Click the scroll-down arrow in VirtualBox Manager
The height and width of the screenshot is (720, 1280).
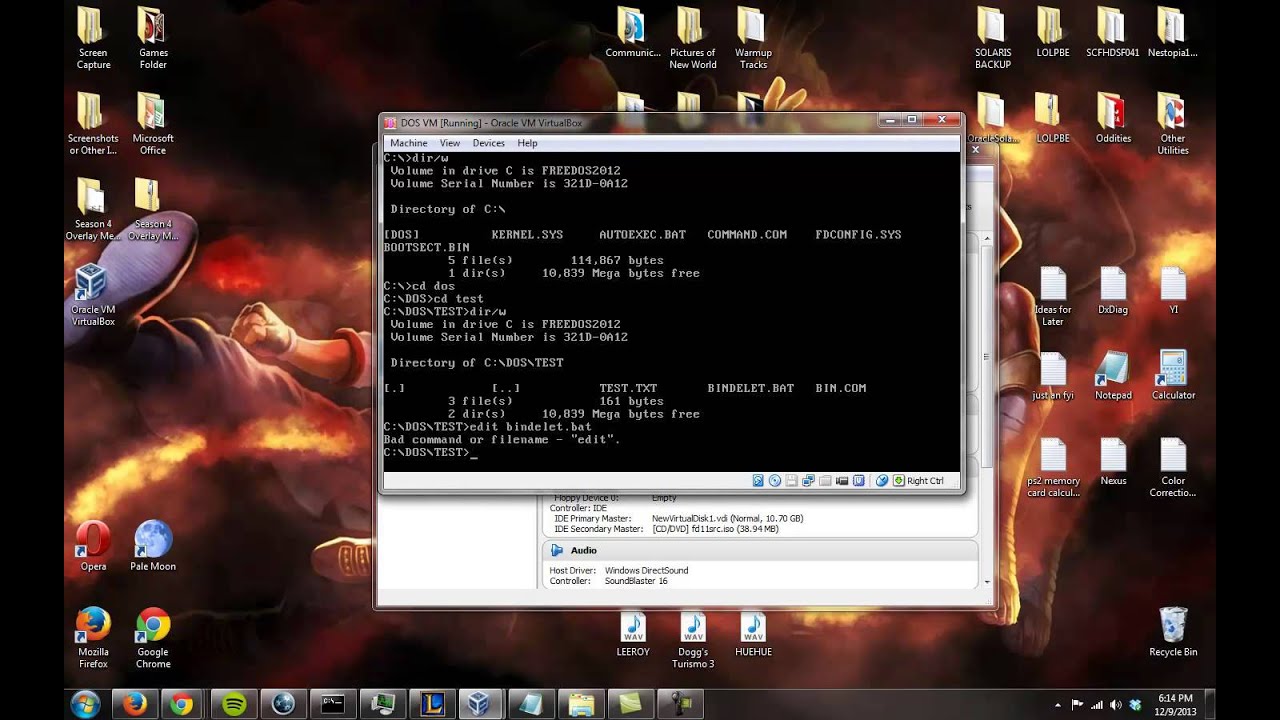pos(988,582)
